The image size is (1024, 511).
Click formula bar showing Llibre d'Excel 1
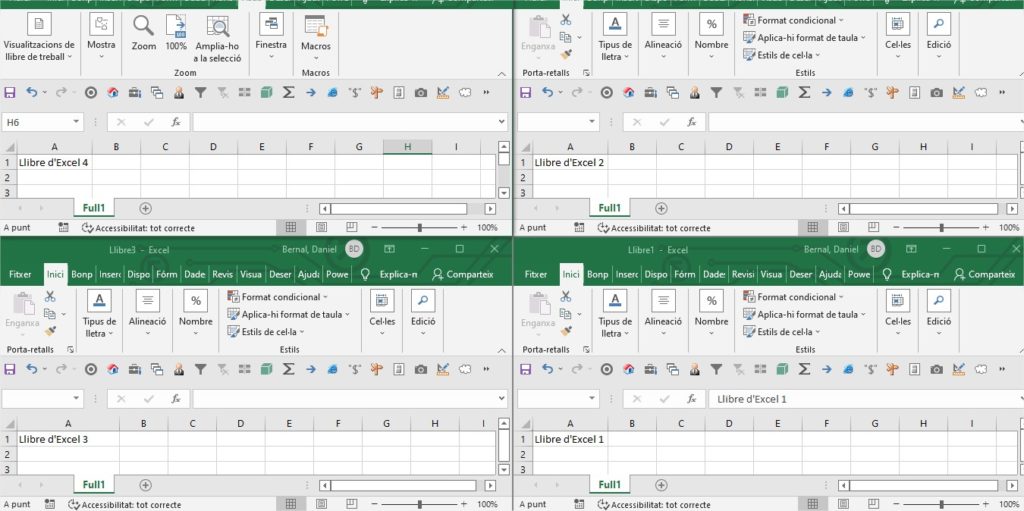tap(866, 399)
